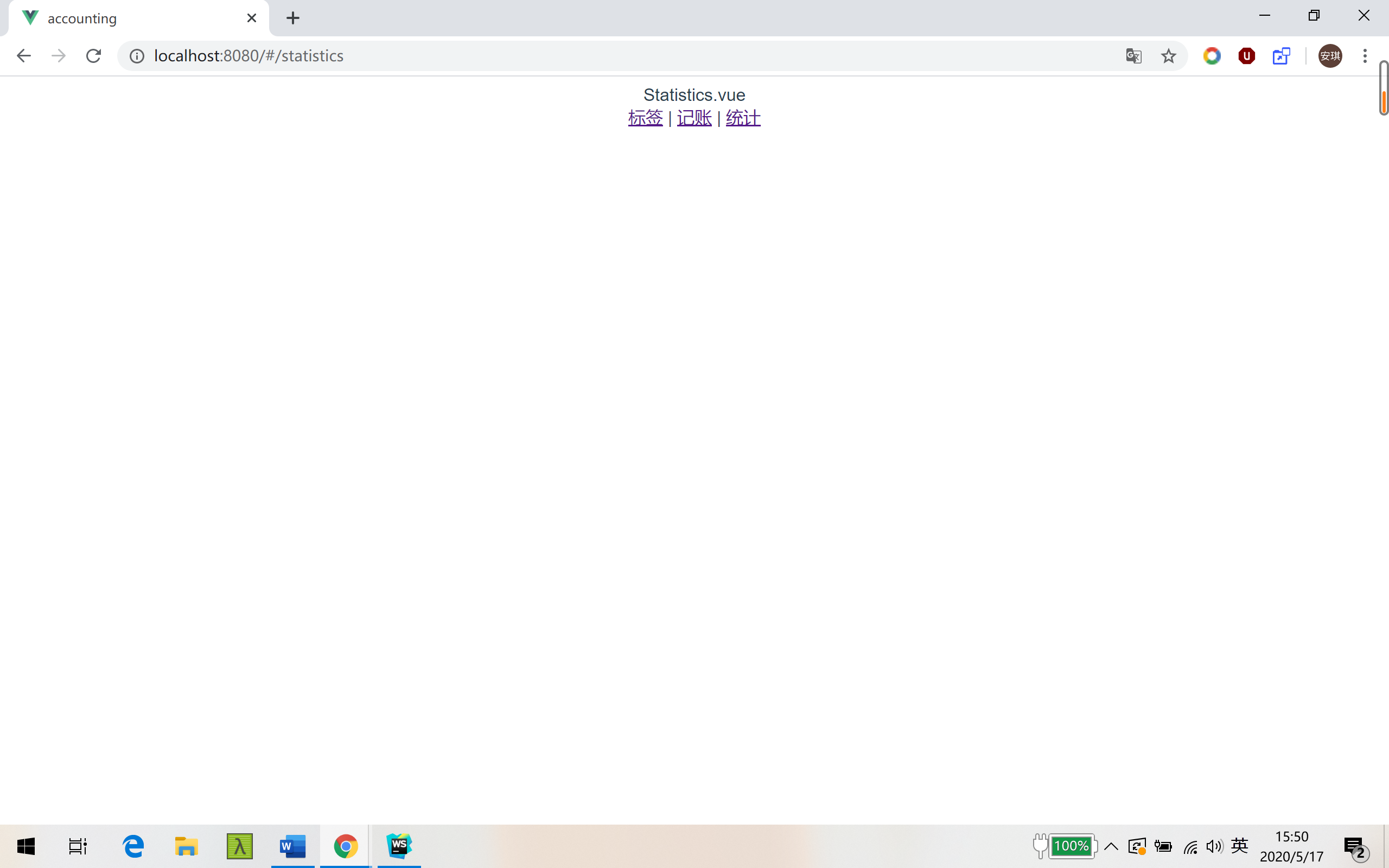Reload the current page

point(93,56)
